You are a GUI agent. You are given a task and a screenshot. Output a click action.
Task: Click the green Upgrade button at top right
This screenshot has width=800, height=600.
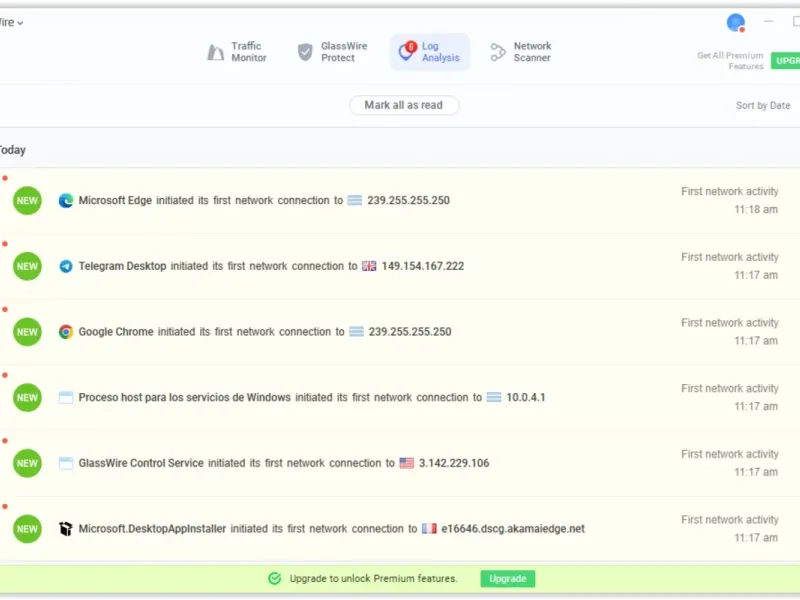pyautogui.click(x=785, y=61)
